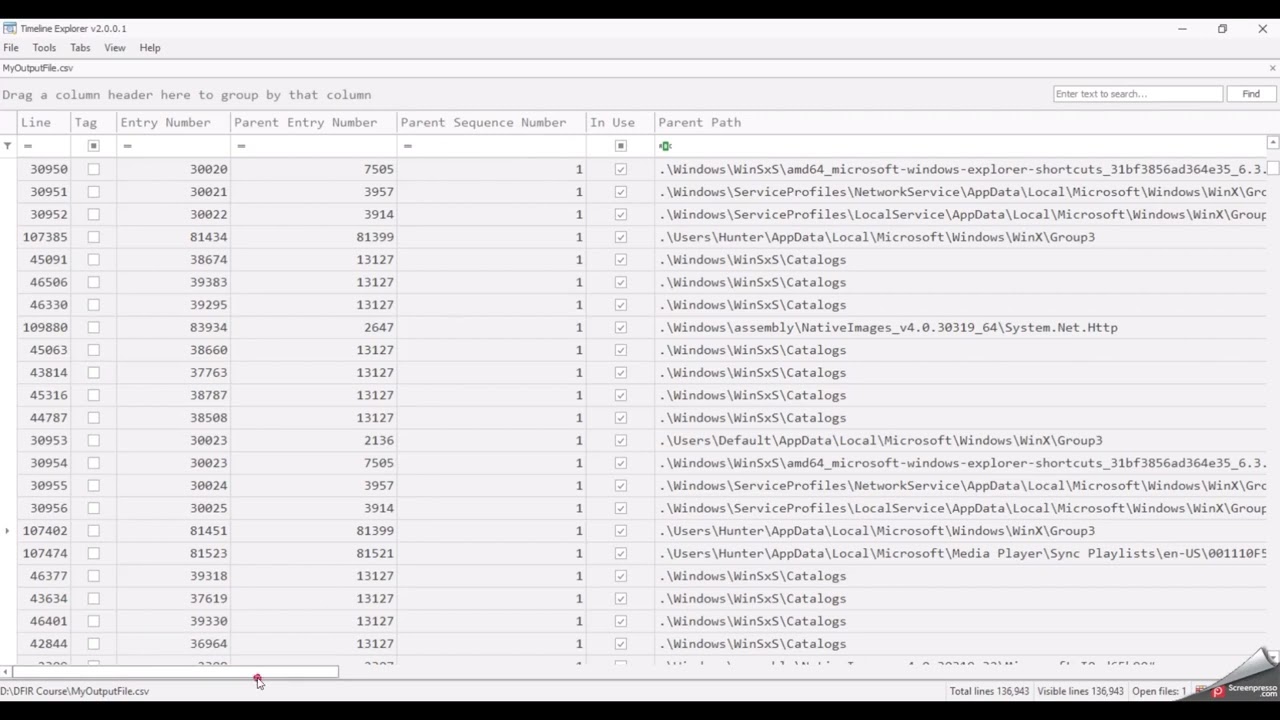
Task: Click the Find button
Action: tap(1251, 94)
